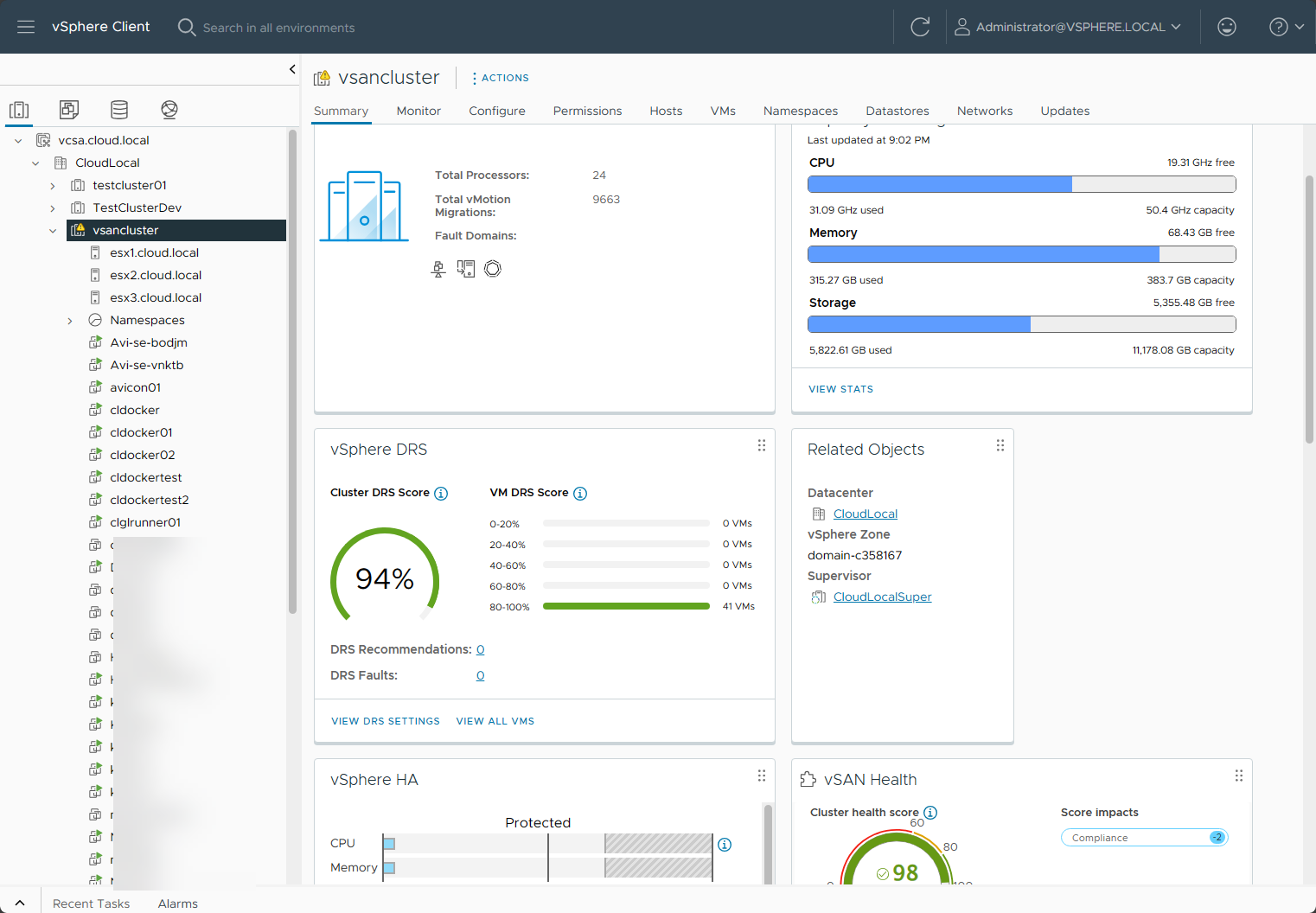This screenshot has width=1316, height=913.
Task: Collapse the left navigation sidebar
Action: tap(292, 69)
